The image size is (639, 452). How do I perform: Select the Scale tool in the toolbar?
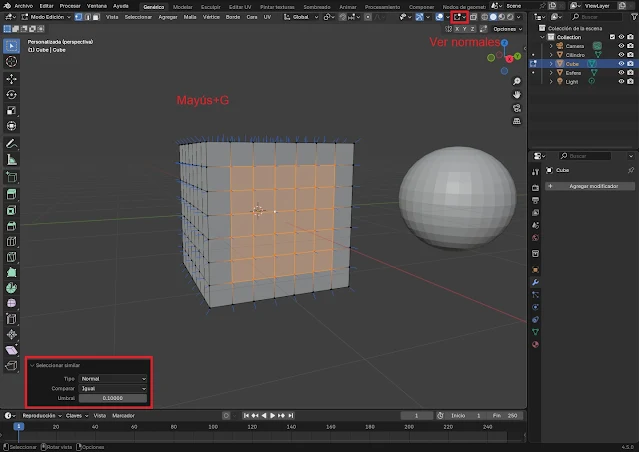click(11, 110)
